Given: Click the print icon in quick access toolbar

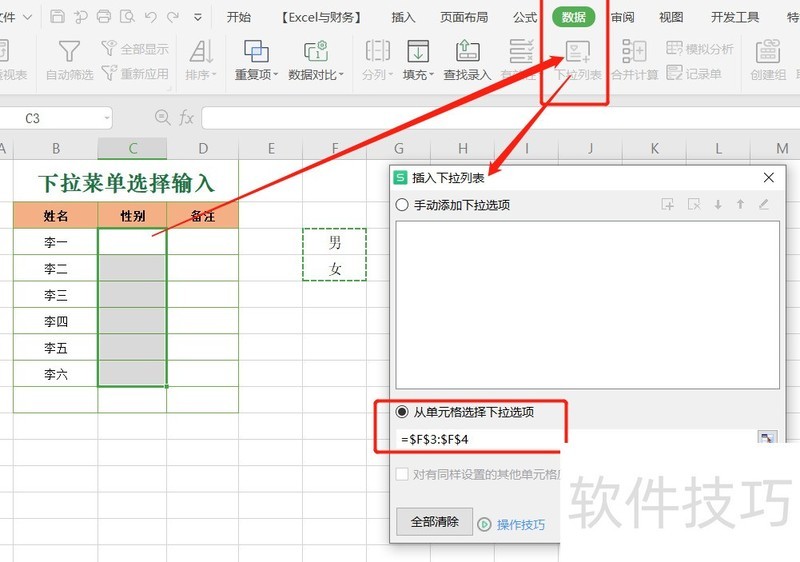Looking at the screenshot, I should 105,17.
